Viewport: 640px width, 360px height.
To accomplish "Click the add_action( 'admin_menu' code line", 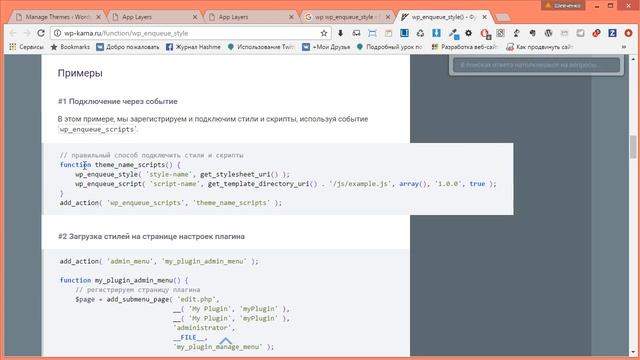I will click(x=159, y=261).
